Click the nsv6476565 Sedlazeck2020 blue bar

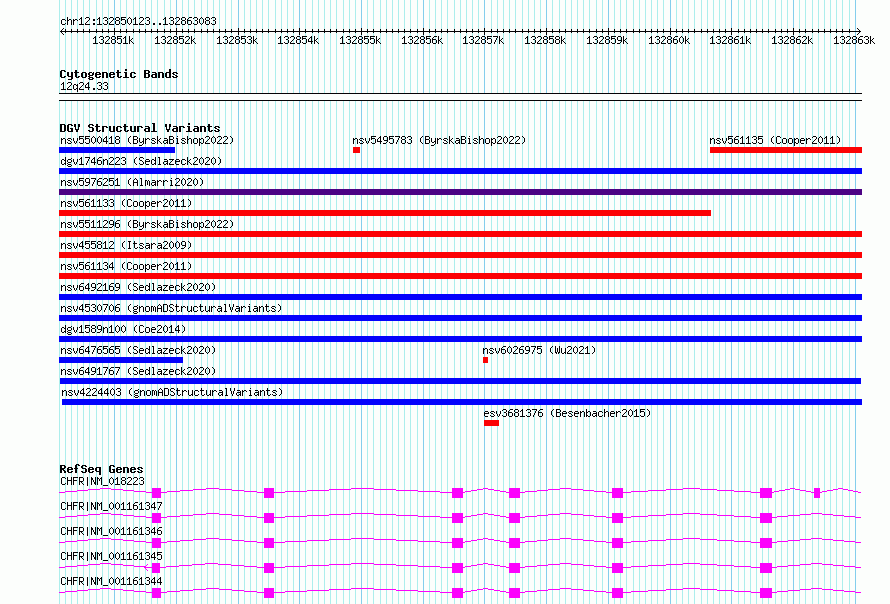[x=121, y=360]
